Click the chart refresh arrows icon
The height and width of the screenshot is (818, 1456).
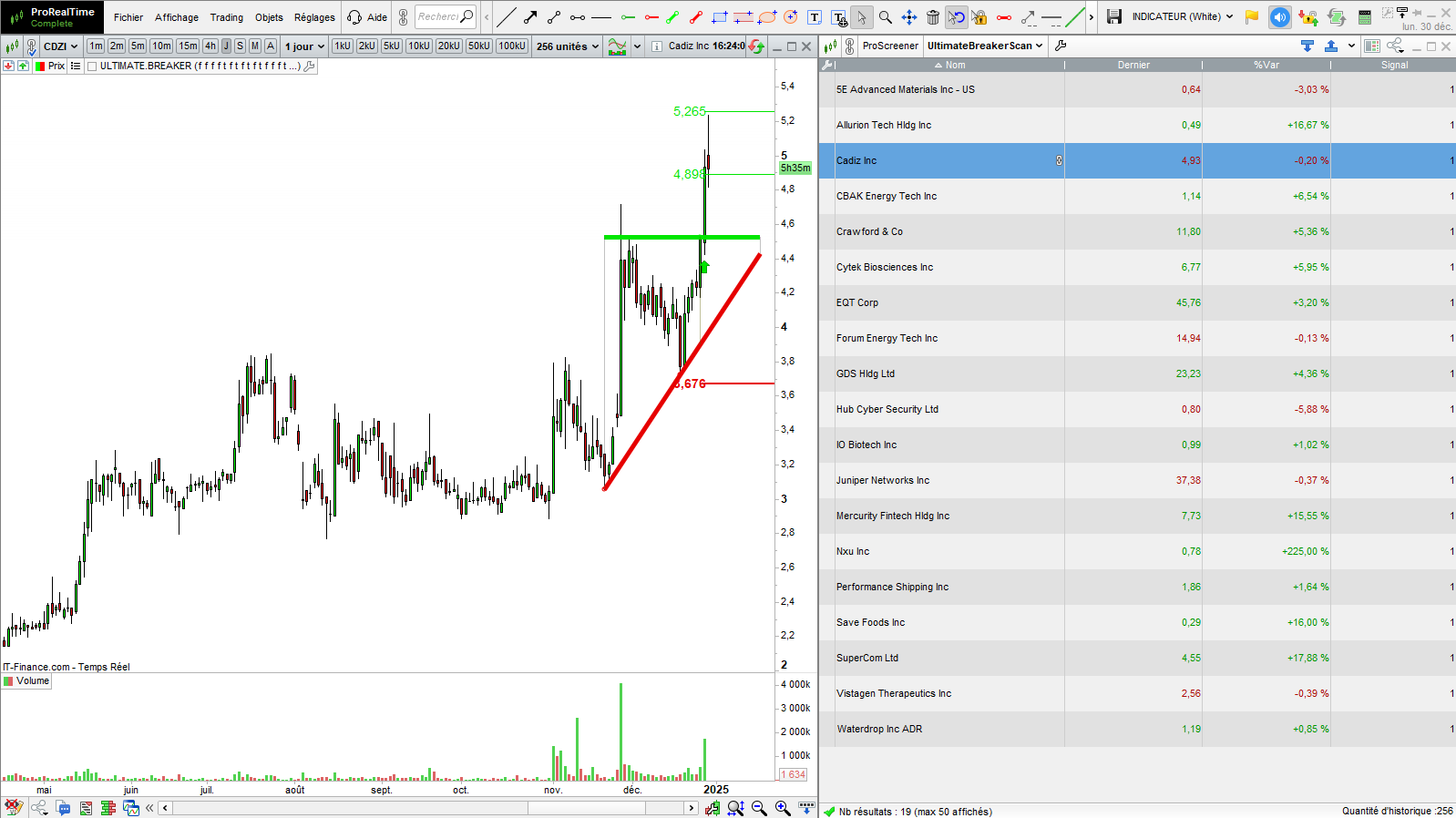[755, 46]
